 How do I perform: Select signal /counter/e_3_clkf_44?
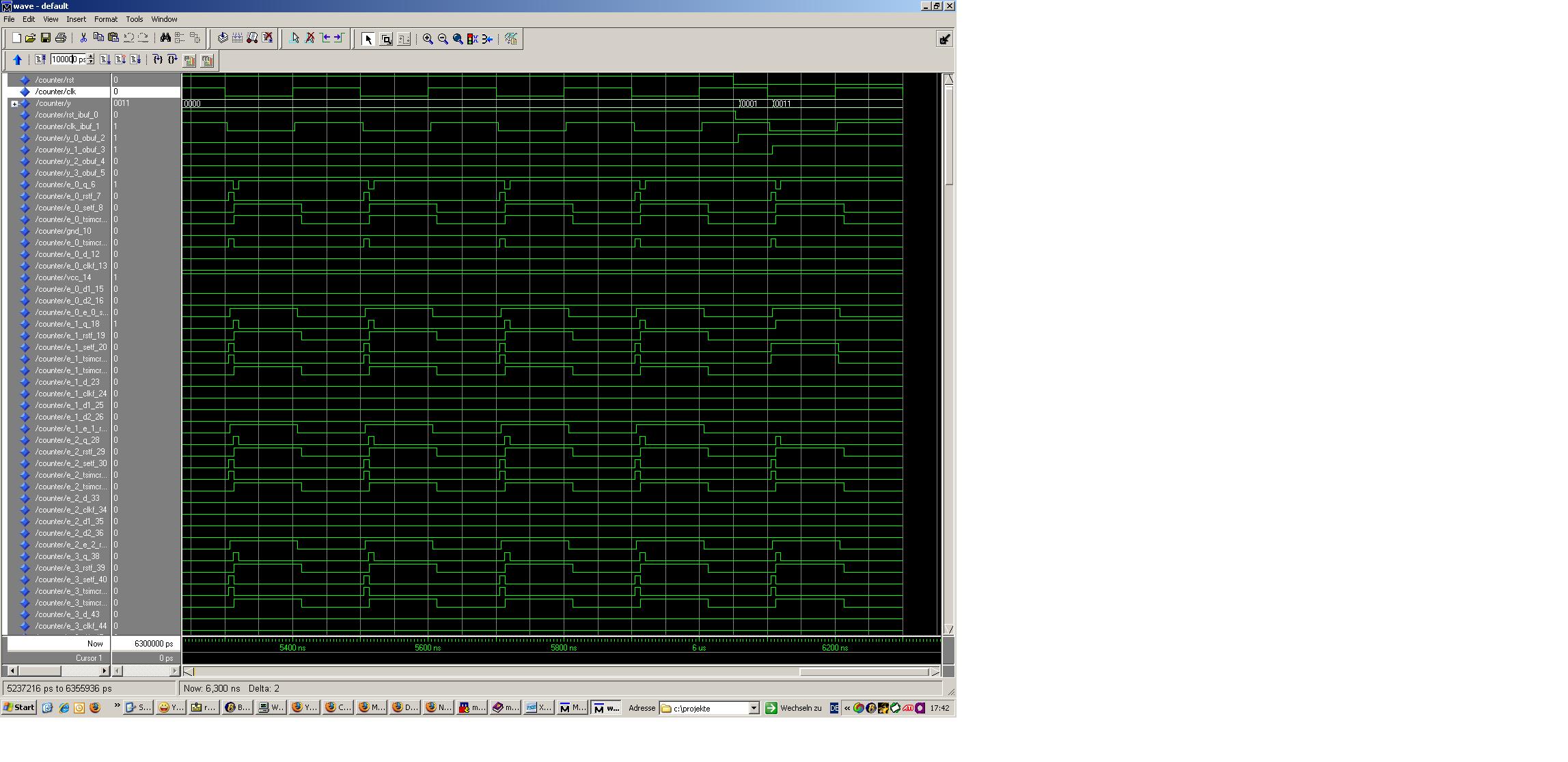(x=70, y=626)
